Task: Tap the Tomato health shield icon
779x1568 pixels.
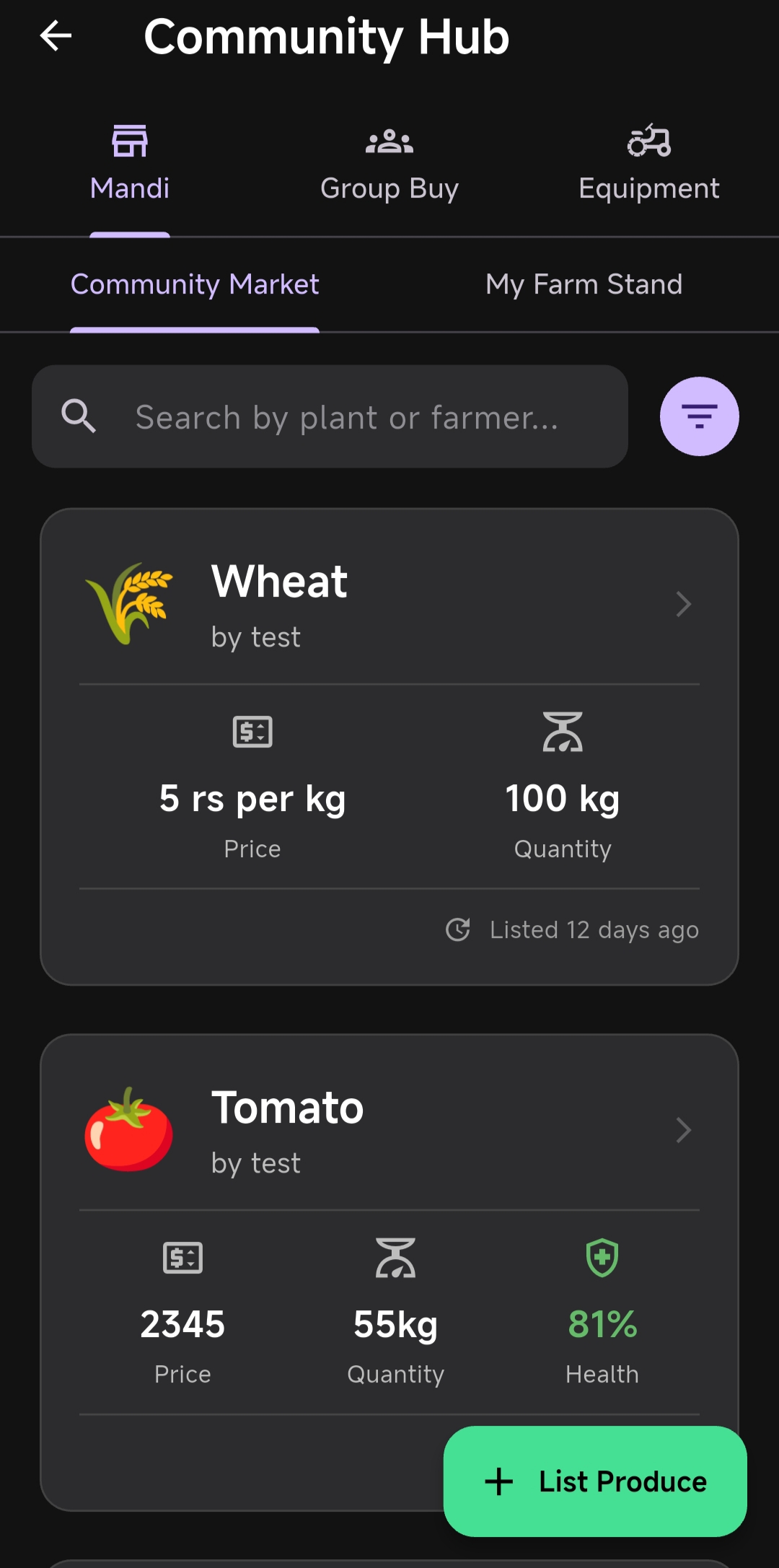Action: pos(602,1258)
